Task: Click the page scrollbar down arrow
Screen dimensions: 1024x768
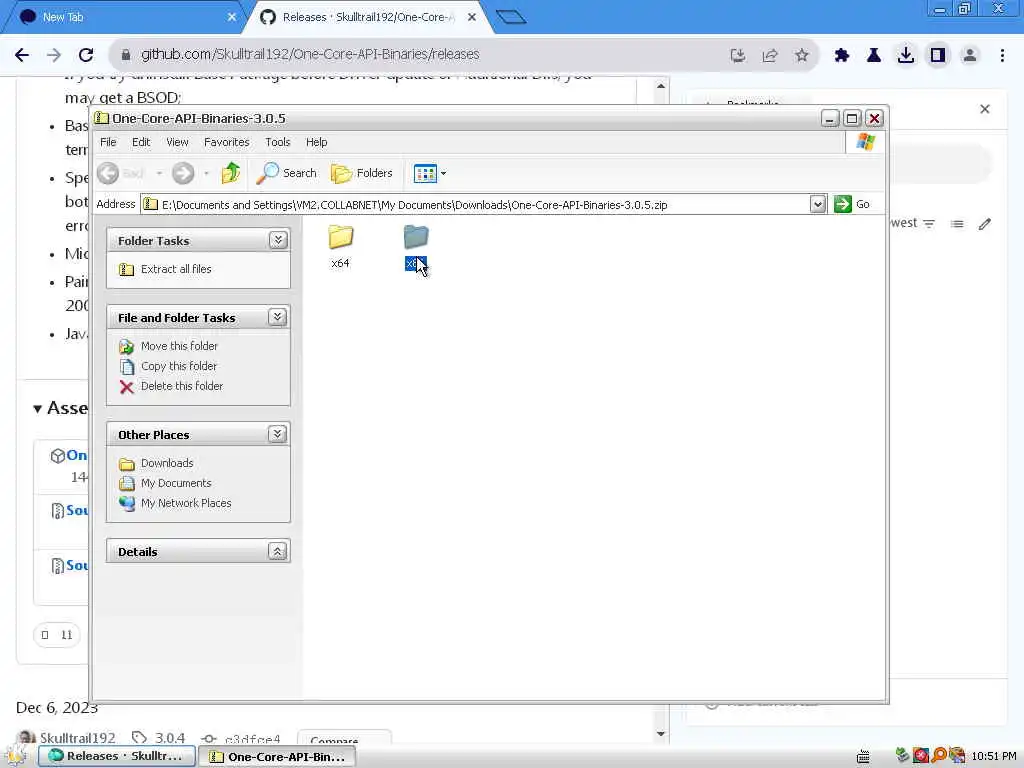Action: [660, 733]
